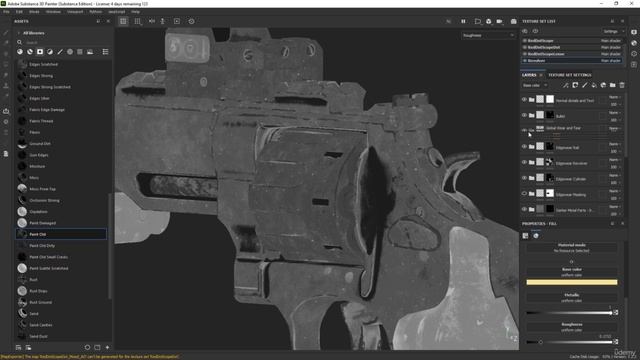Click the document icon at the left toolbar bottom
Image resolution: width=640 pixels, height=360 pixels.
6,154
